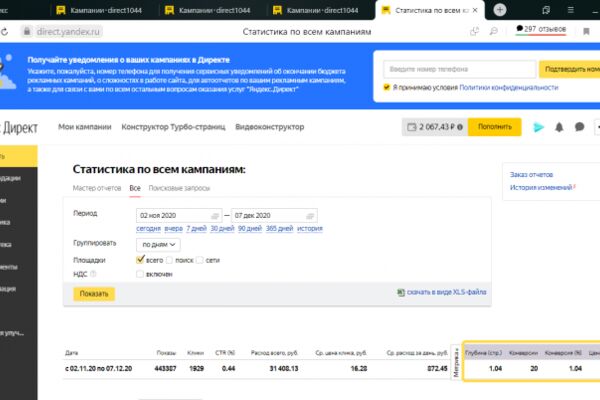
Task: Click the вчера period link
Action: click(x=173, y=229)
